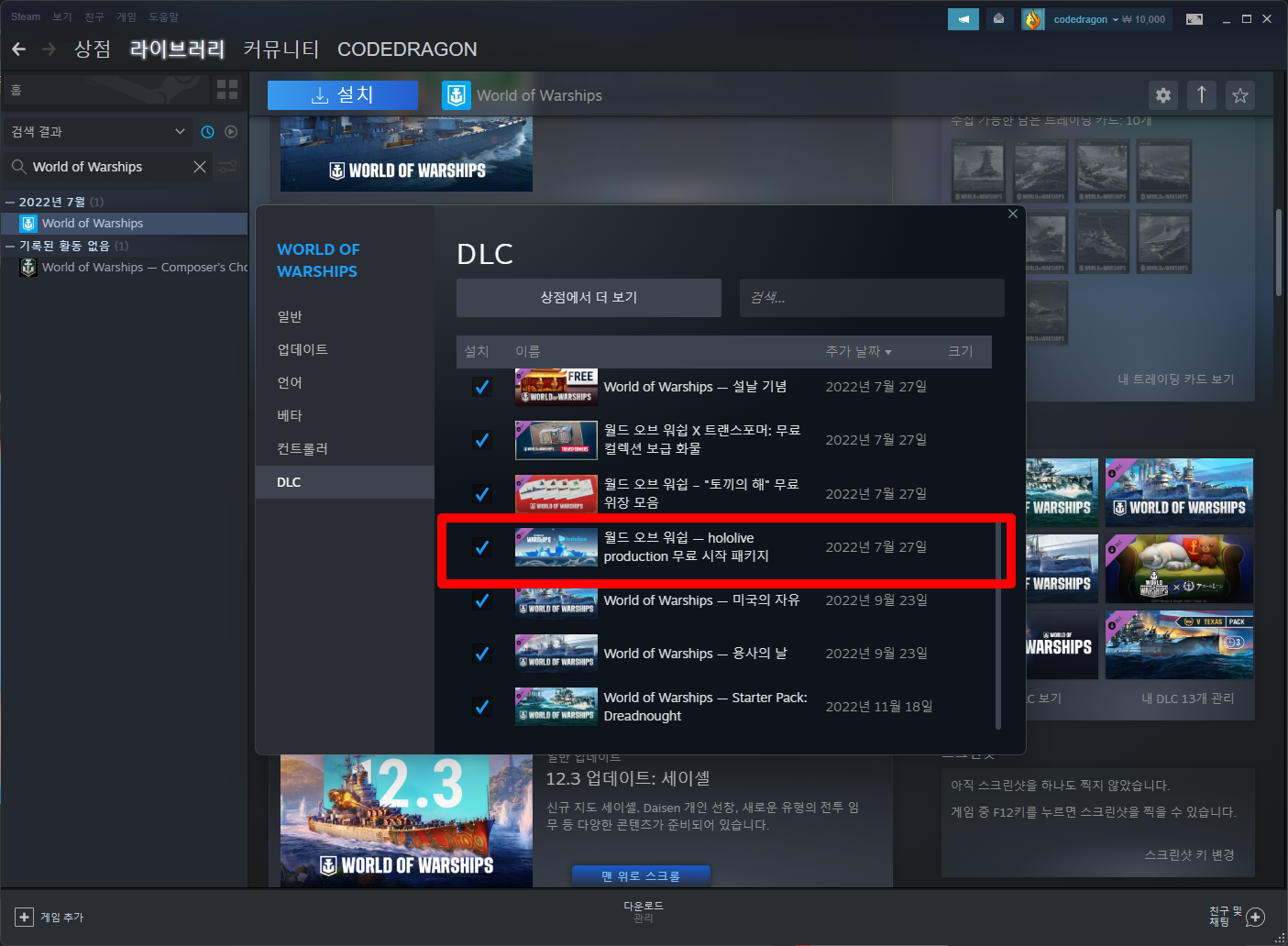Image resolution: width=1288 pixels, height=946 pixels.
Task: Switch library to grid view icon
Action: 226,89
